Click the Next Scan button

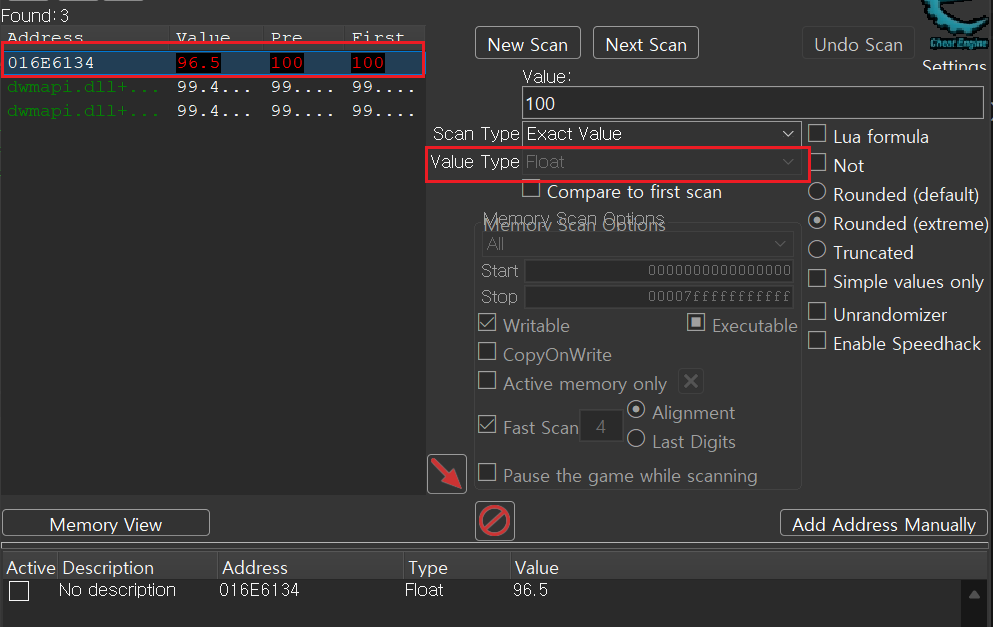tap(646, 44)
